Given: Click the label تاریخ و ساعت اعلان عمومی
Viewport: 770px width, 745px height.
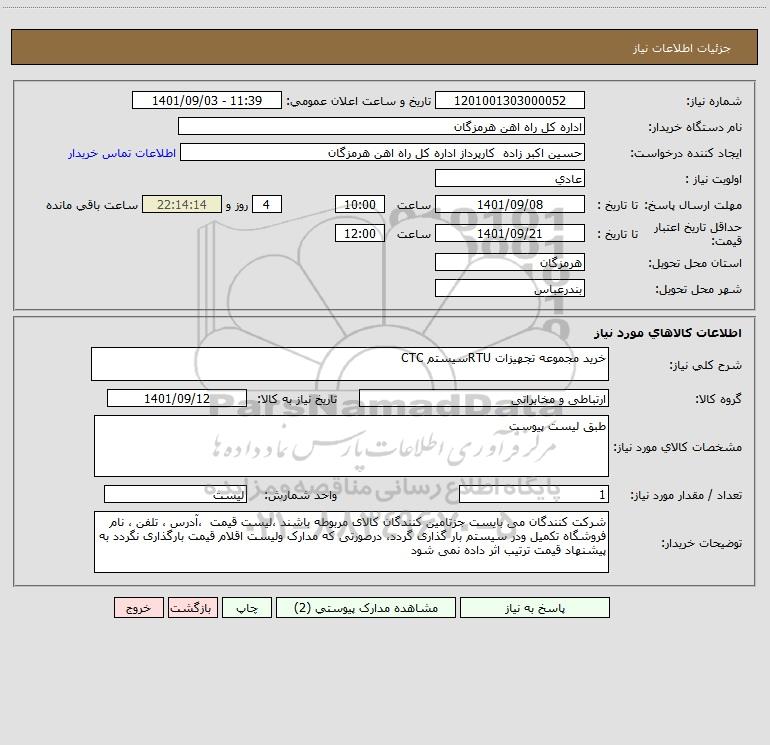Looking at the screenshot, I should point(358,101).
